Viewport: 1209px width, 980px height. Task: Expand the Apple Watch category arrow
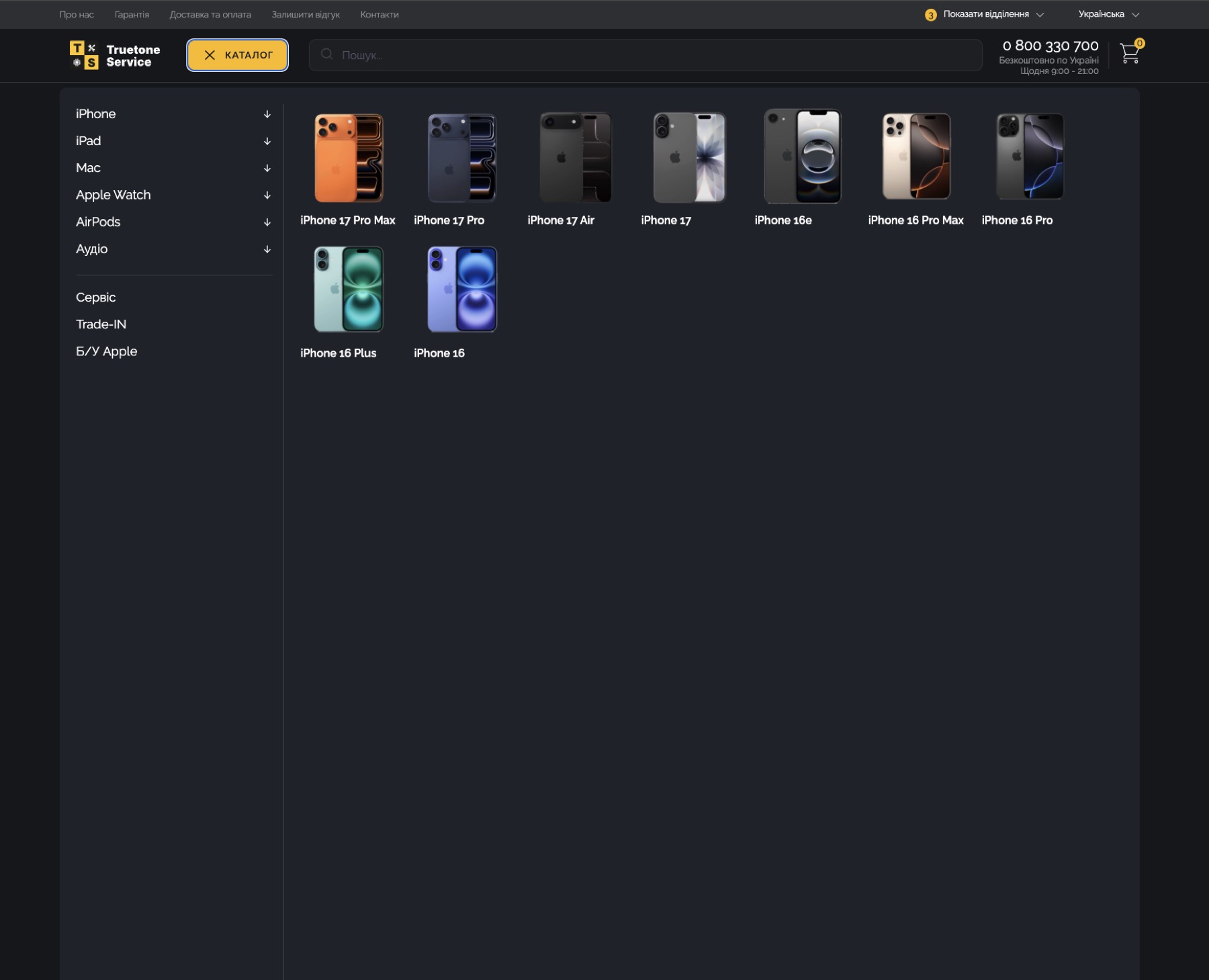267,195
